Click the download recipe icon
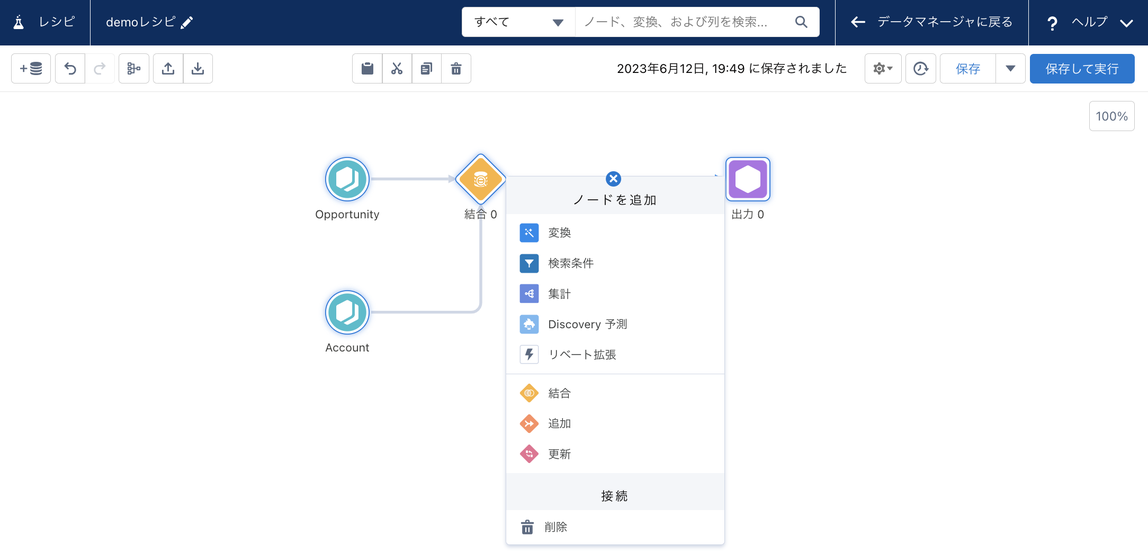The image size is (1148, 555). point(198,69)
